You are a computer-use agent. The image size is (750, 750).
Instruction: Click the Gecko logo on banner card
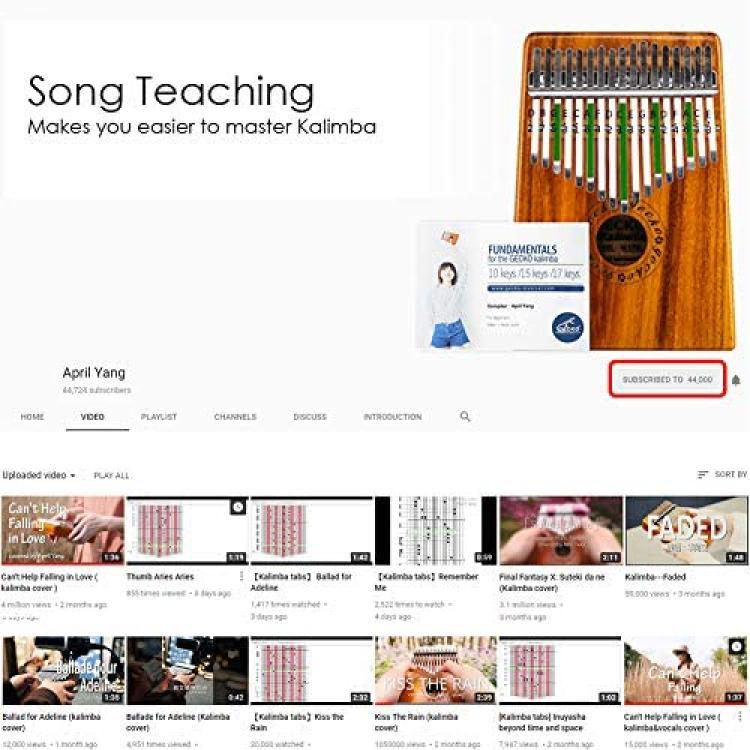(567, 328)
